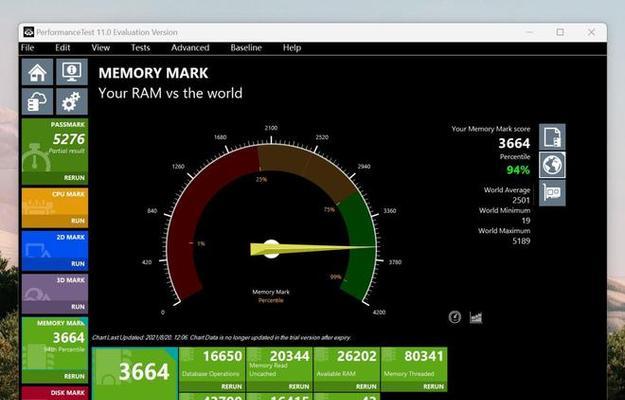625x400 pixels.
Task: Open the View menu
Action: [100, 48]
